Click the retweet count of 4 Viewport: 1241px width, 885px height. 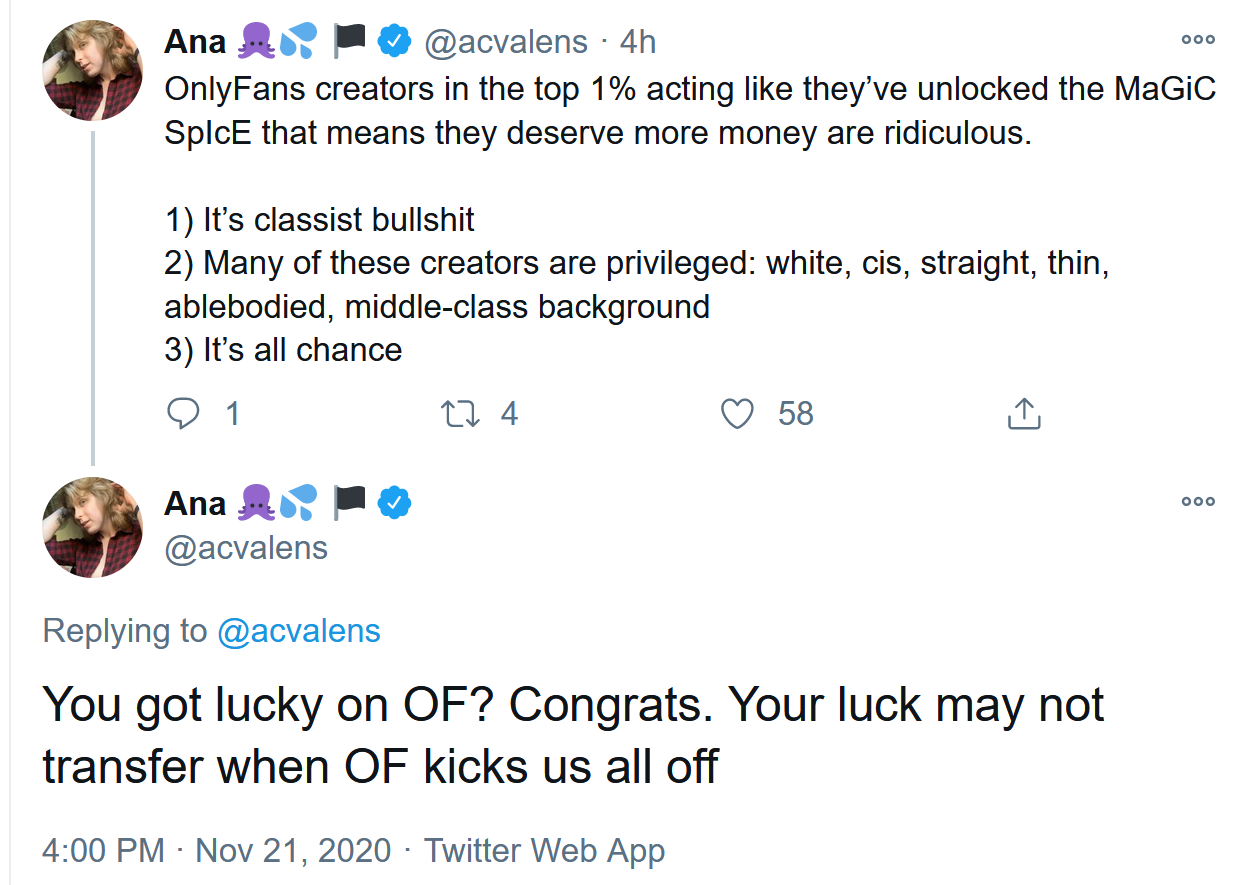pyautogui.click(x=509, y=414)
